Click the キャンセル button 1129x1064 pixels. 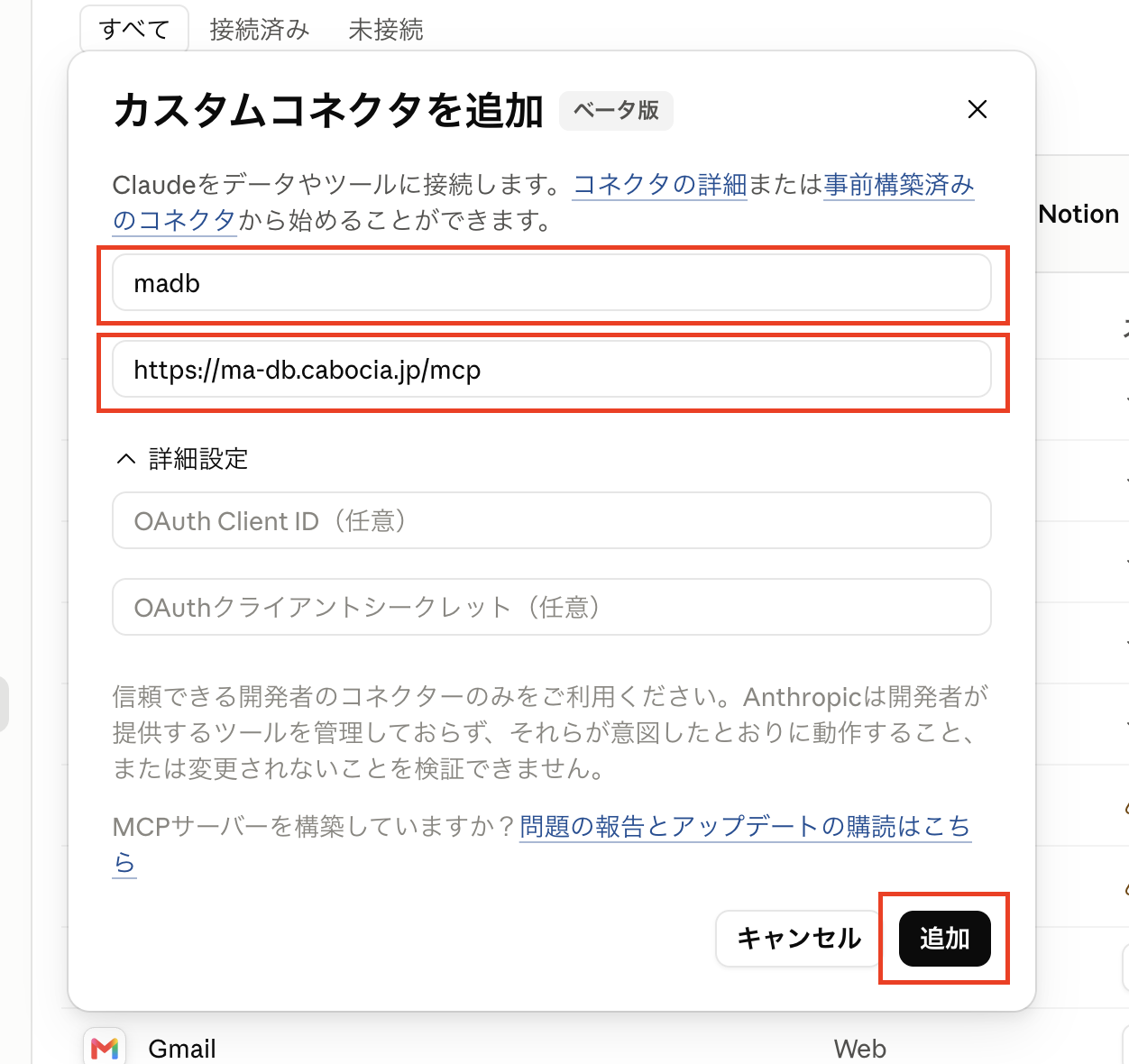[798, 939]
